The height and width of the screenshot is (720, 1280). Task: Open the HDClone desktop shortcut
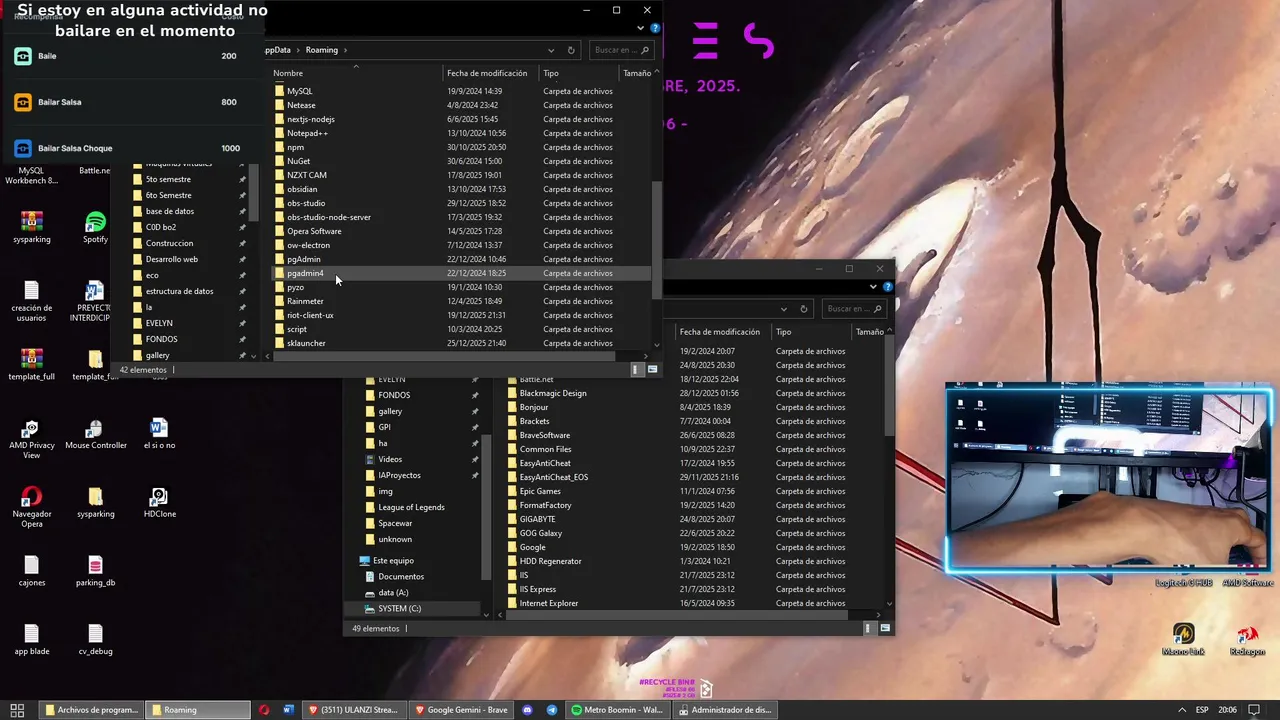tap(158, 503)
